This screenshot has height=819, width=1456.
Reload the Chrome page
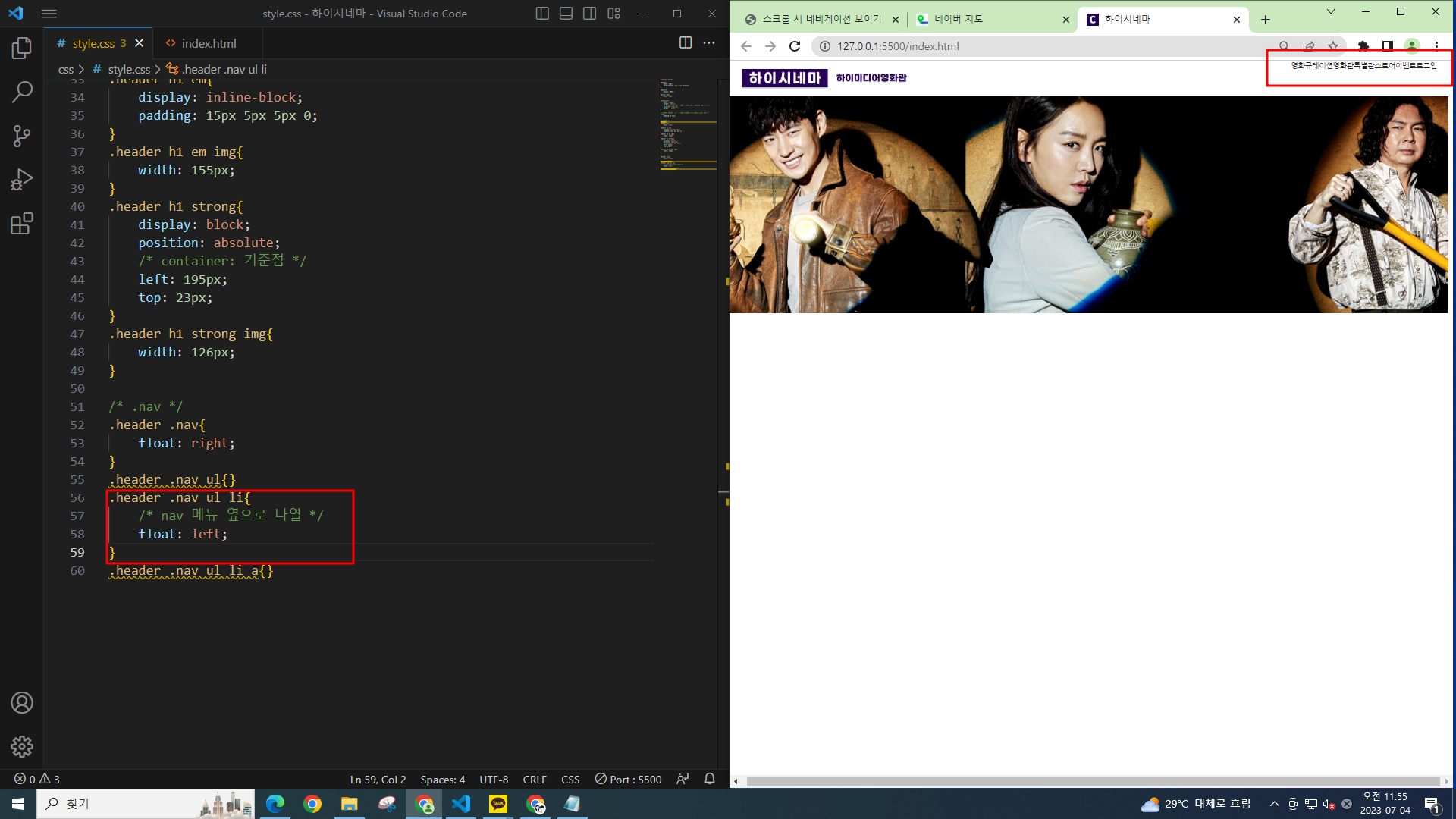coord(795,46)
